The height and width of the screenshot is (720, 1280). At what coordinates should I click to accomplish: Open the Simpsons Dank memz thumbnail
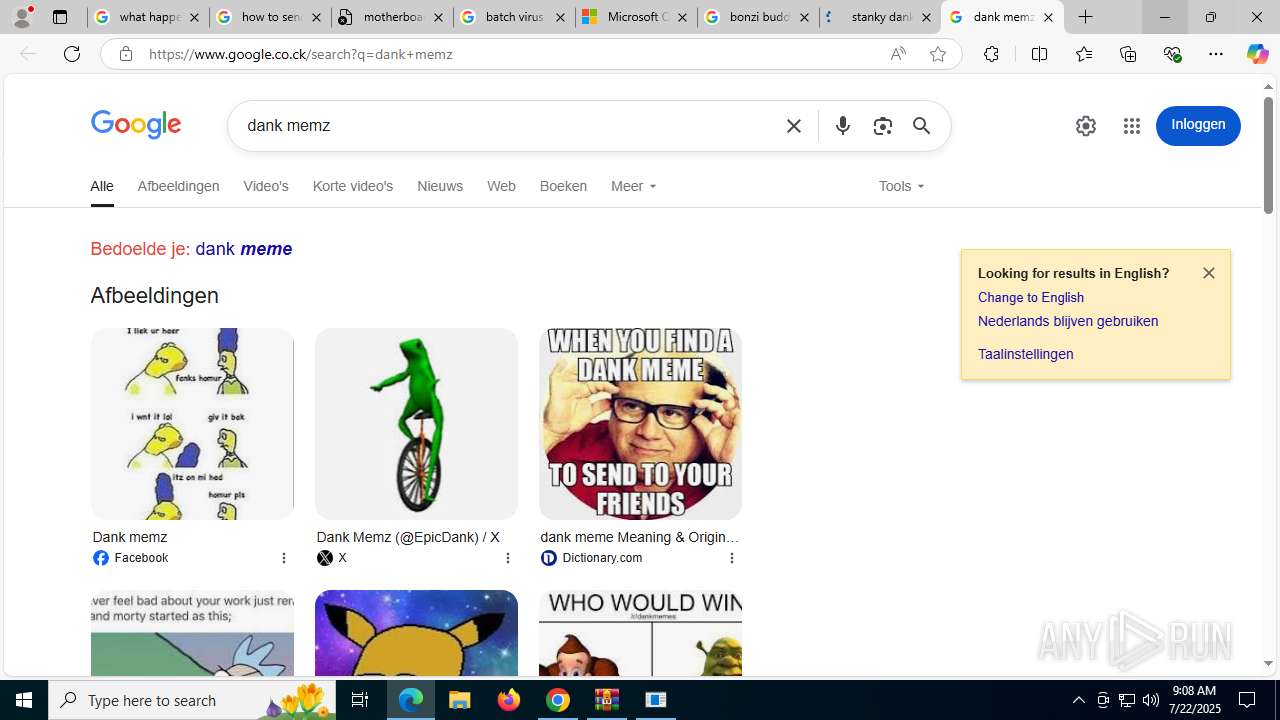click(192, 423)
